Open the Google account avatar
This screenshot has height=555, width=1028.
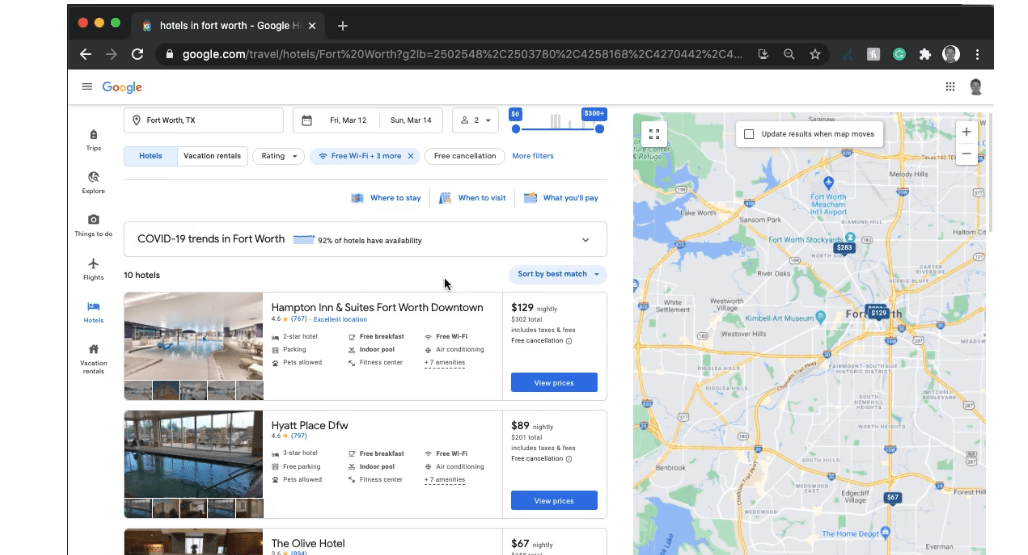pos(976,86)
